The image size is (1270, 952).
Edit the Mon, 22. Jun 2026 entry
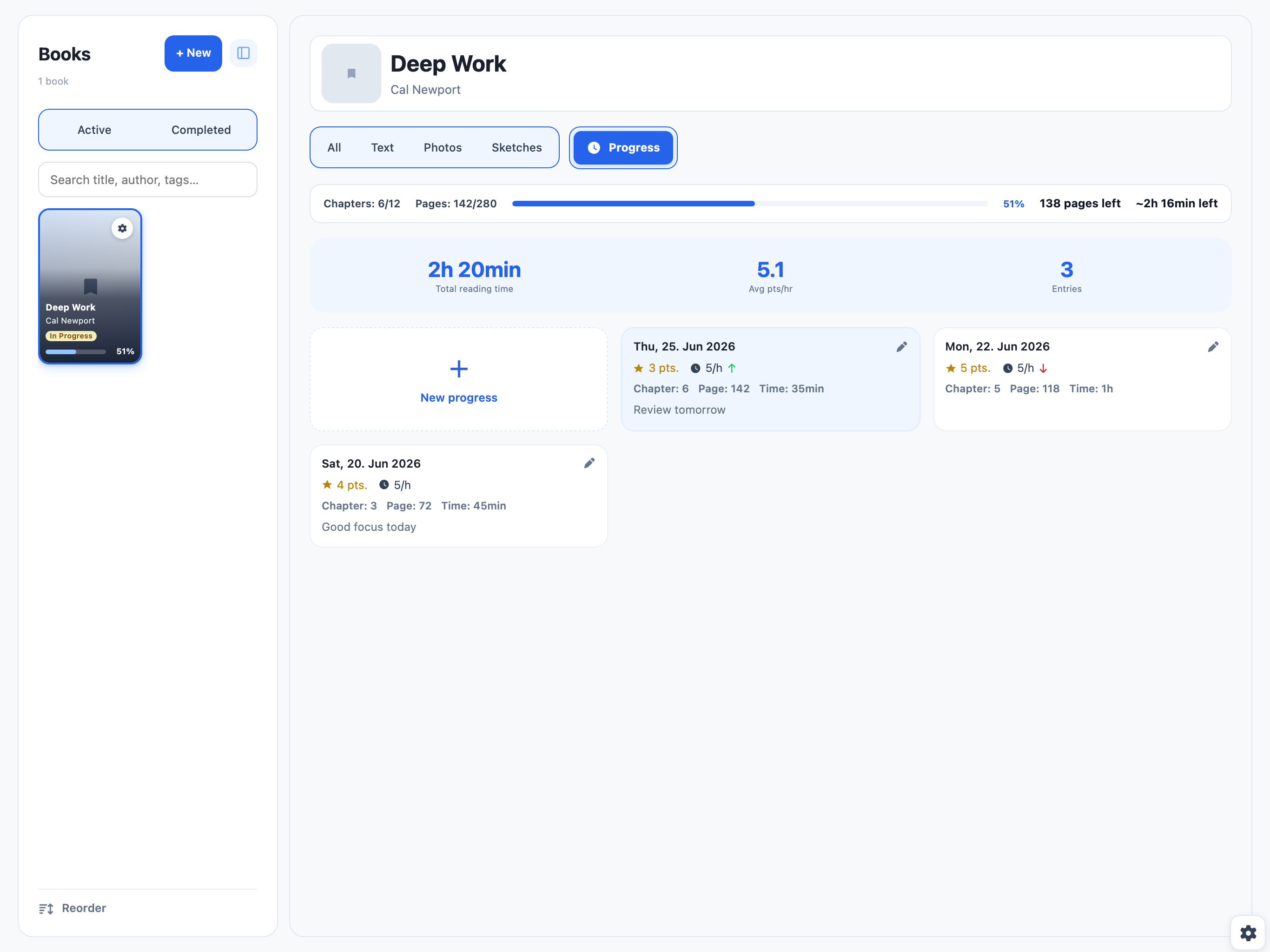[1213, 346]
